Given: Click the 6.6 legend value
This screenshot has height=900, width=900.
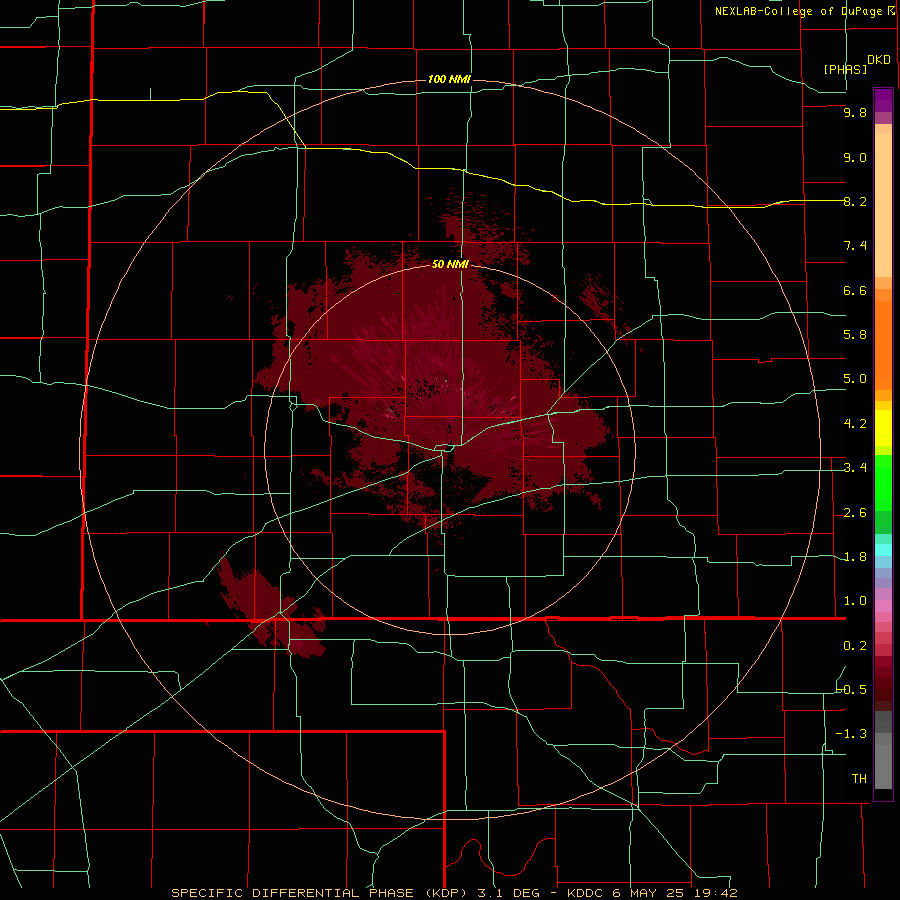Looking at the screenshot, I should tap(855, 290).
